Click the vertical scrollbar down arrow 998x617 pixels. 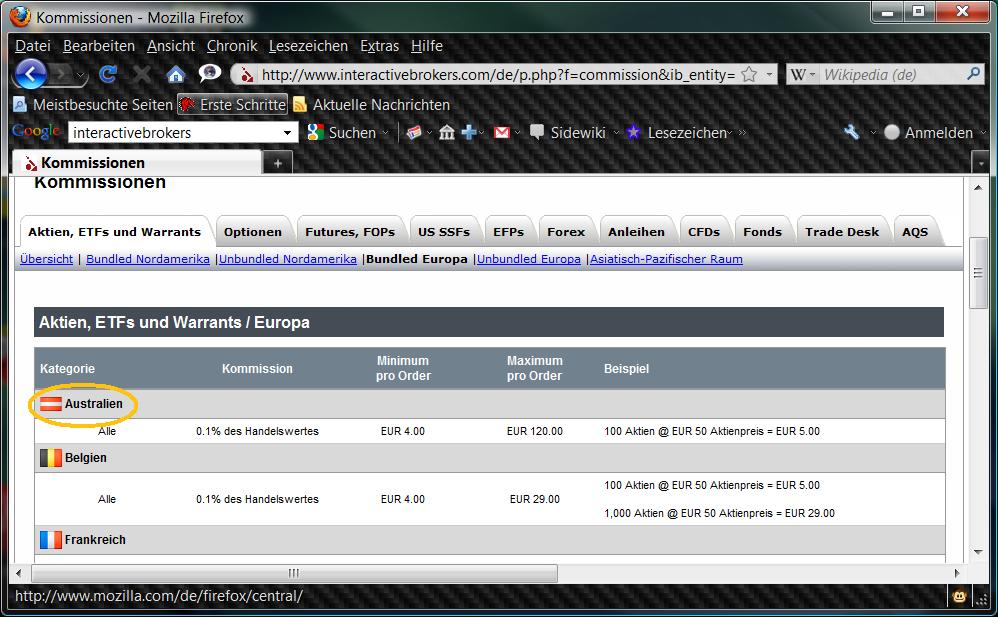[978, 552]
